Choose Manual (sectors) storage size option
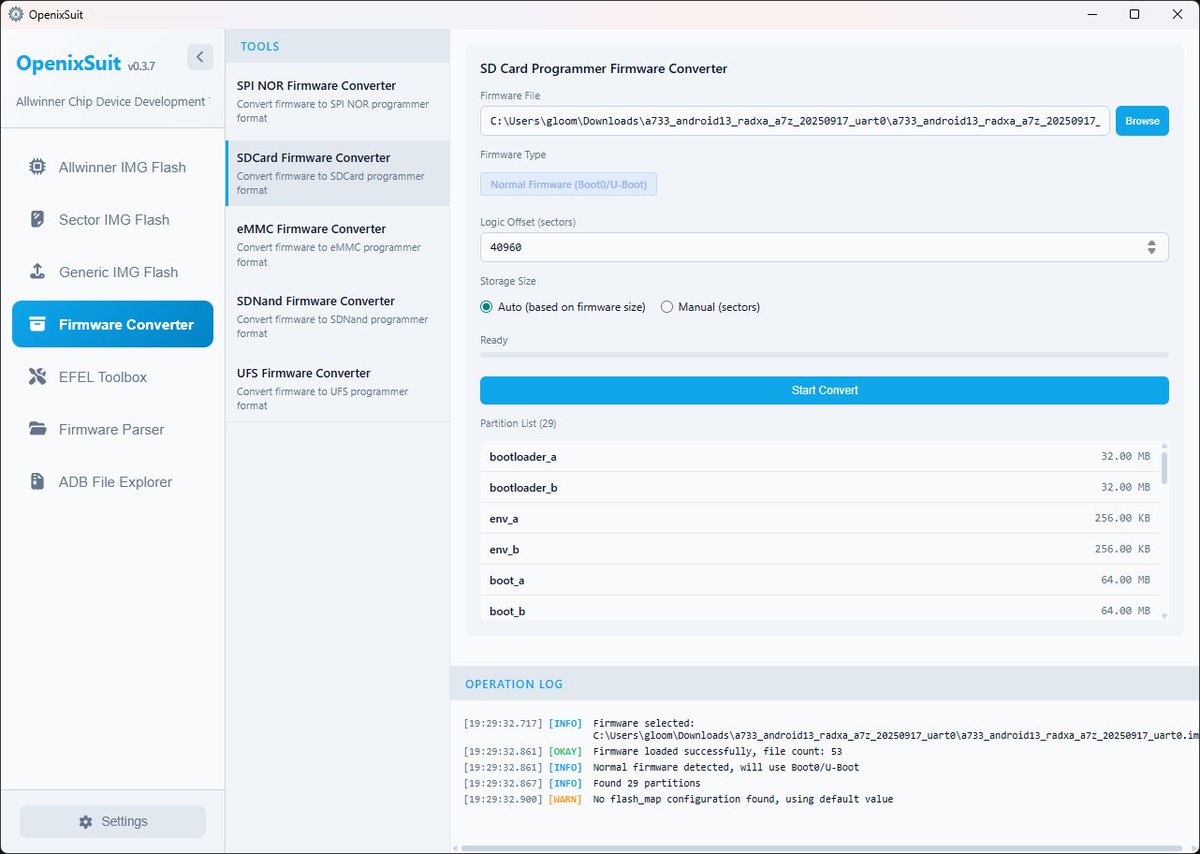The image size is (1200, 854). [710, 307]
